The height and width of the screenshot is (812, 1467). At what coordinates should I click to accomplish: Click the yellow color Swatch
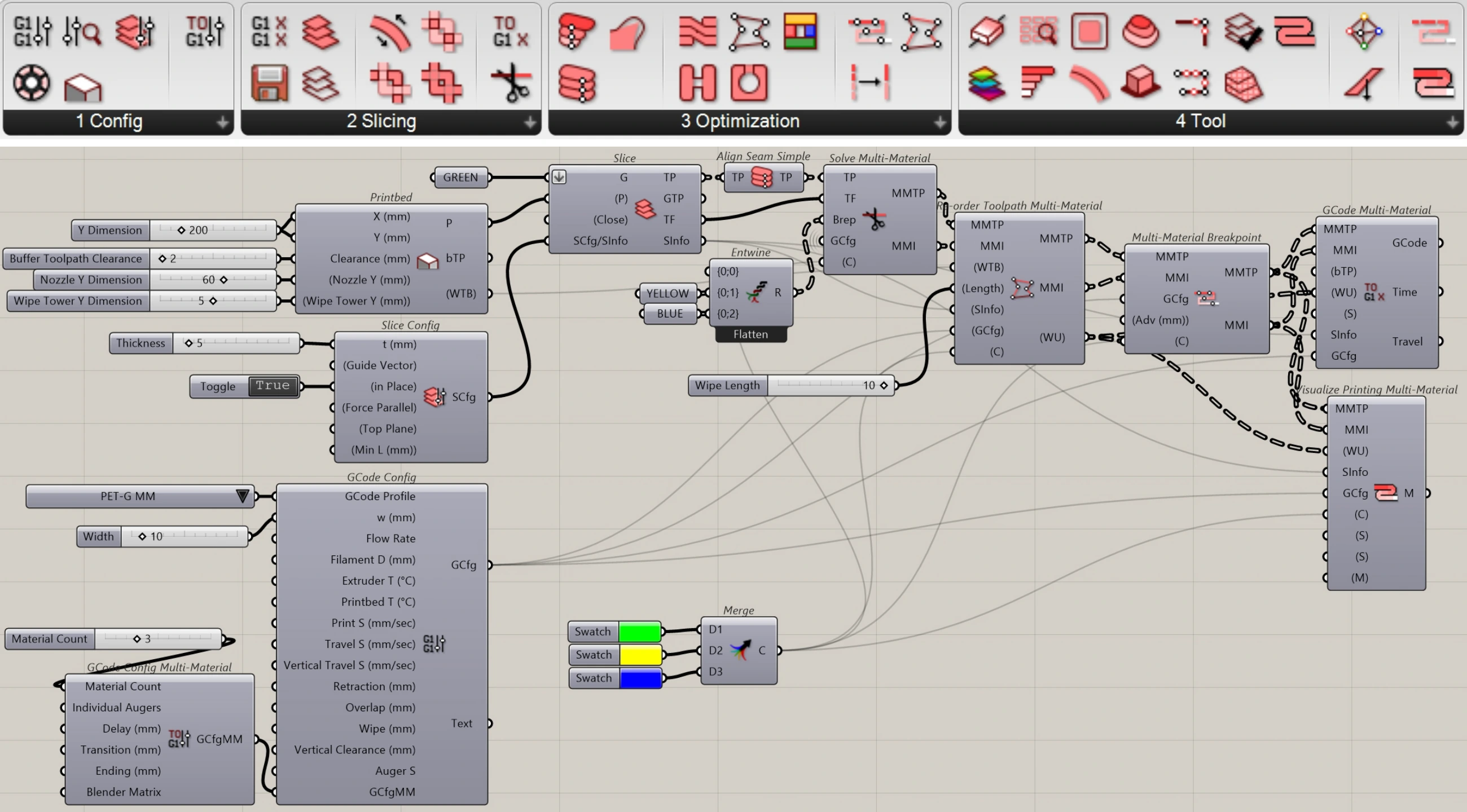[x=640, y=655]
